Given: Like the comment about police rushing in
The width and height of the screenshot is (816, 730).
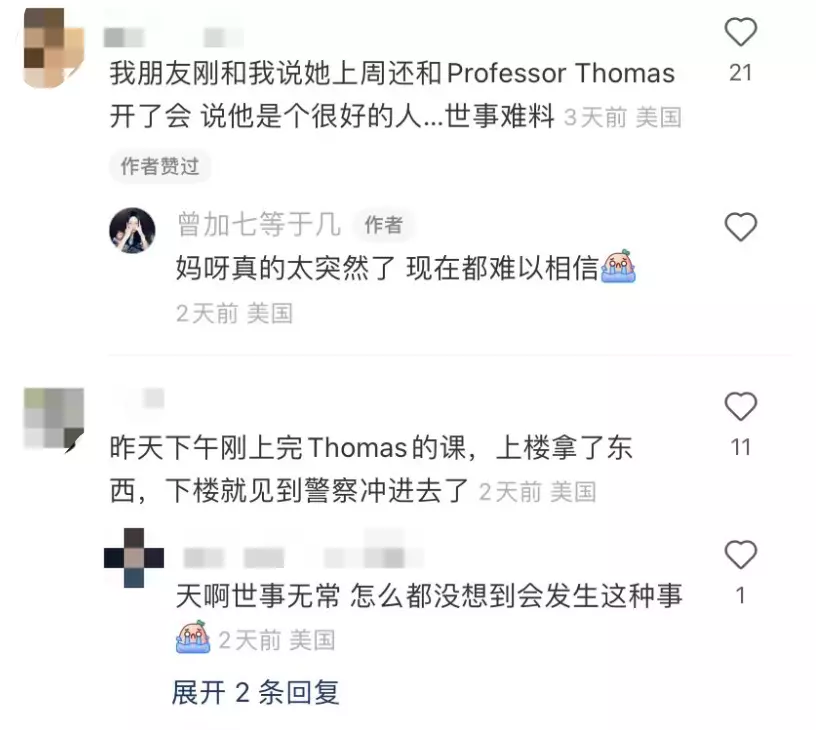Looking at the screenshot, I should (x=740, y=406).
